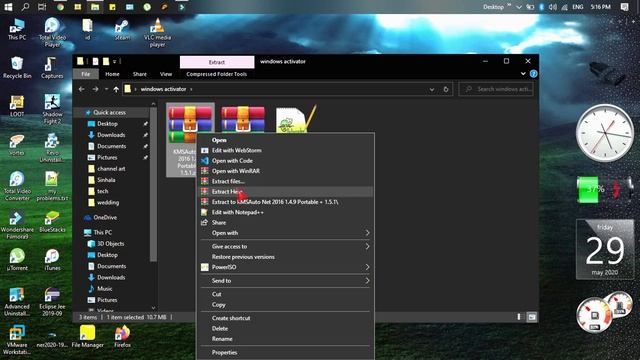Open the quick access toolbar dropdown arrow

[115, 61]
